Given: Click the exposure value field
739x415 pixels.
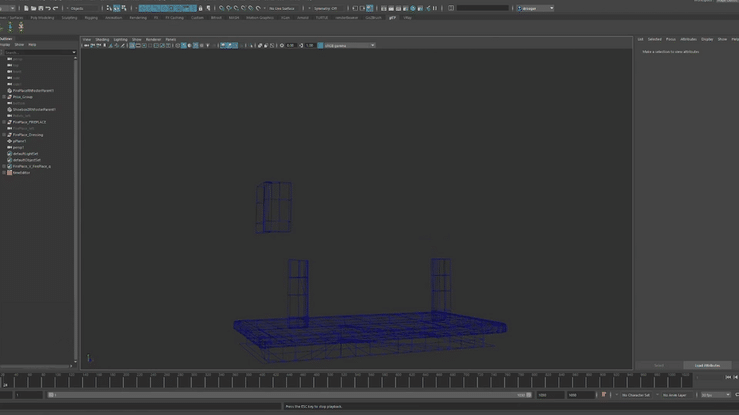Looking at the screenshot, I should [x=291, y=46].
